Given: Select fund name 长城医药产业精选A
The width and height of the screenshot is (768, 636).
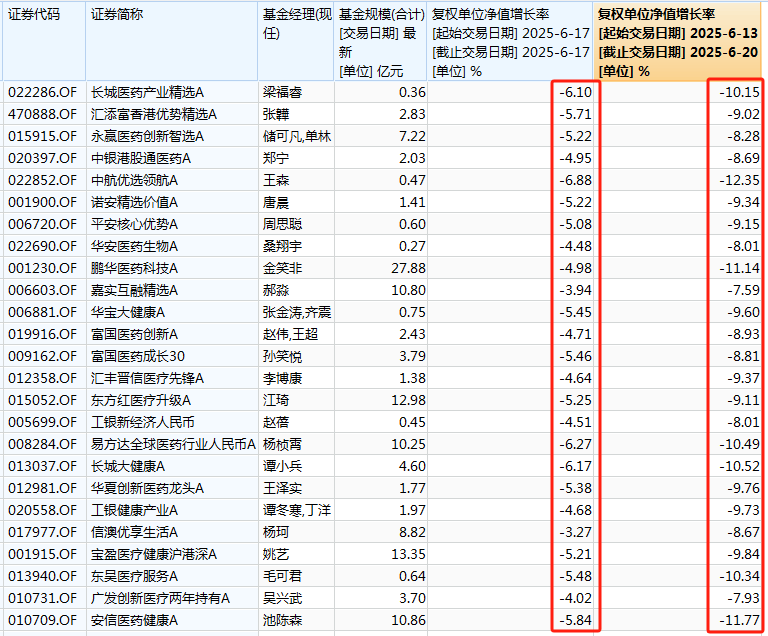Looking at the screenshot, I should point(147,92).
